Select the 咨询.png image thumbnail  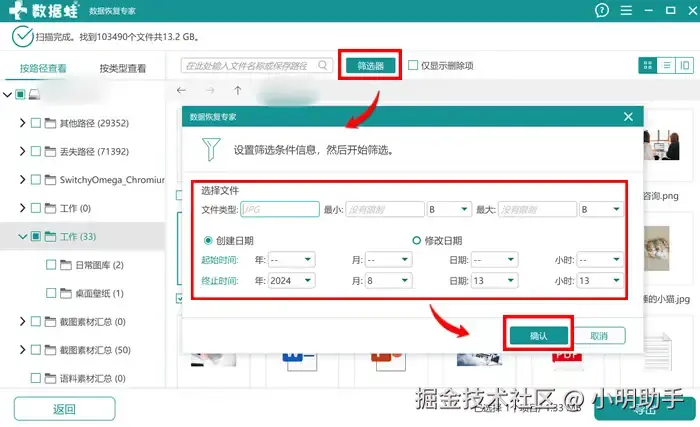click(662, 145)
